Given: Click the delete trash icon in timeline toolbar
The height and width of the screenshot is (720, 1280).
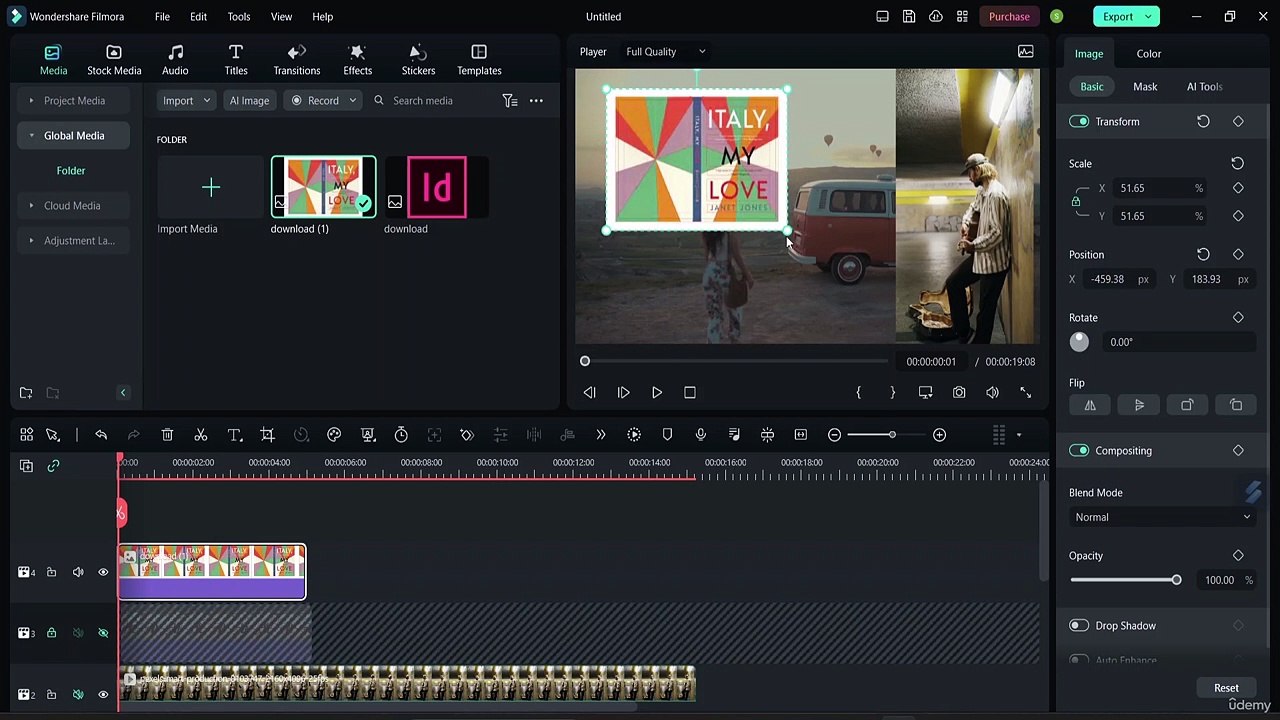Looking at the screenshot, I should pyautogui.click(x=168, y=435).
